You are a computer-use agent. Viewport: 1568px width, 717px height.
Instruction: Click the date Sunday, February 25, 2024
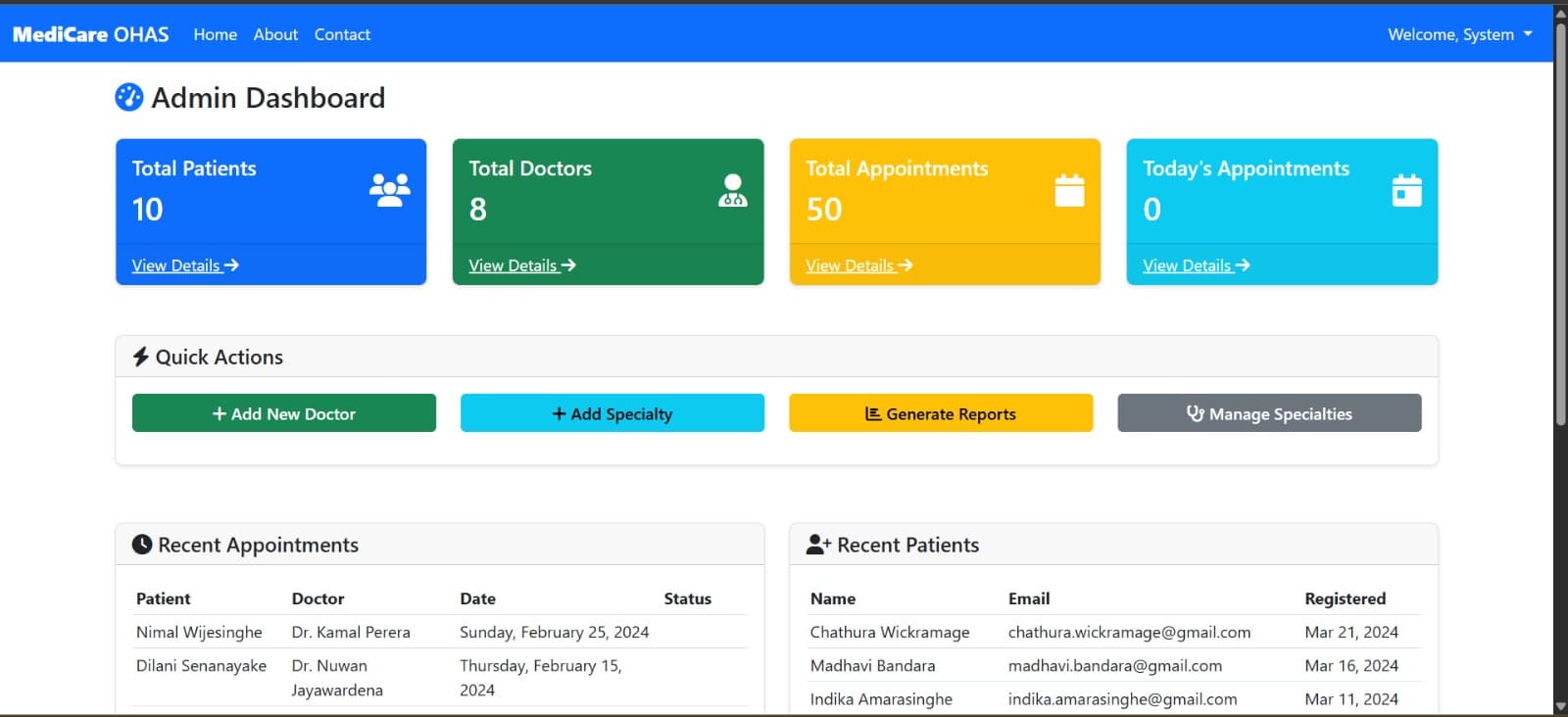point(555,632)
